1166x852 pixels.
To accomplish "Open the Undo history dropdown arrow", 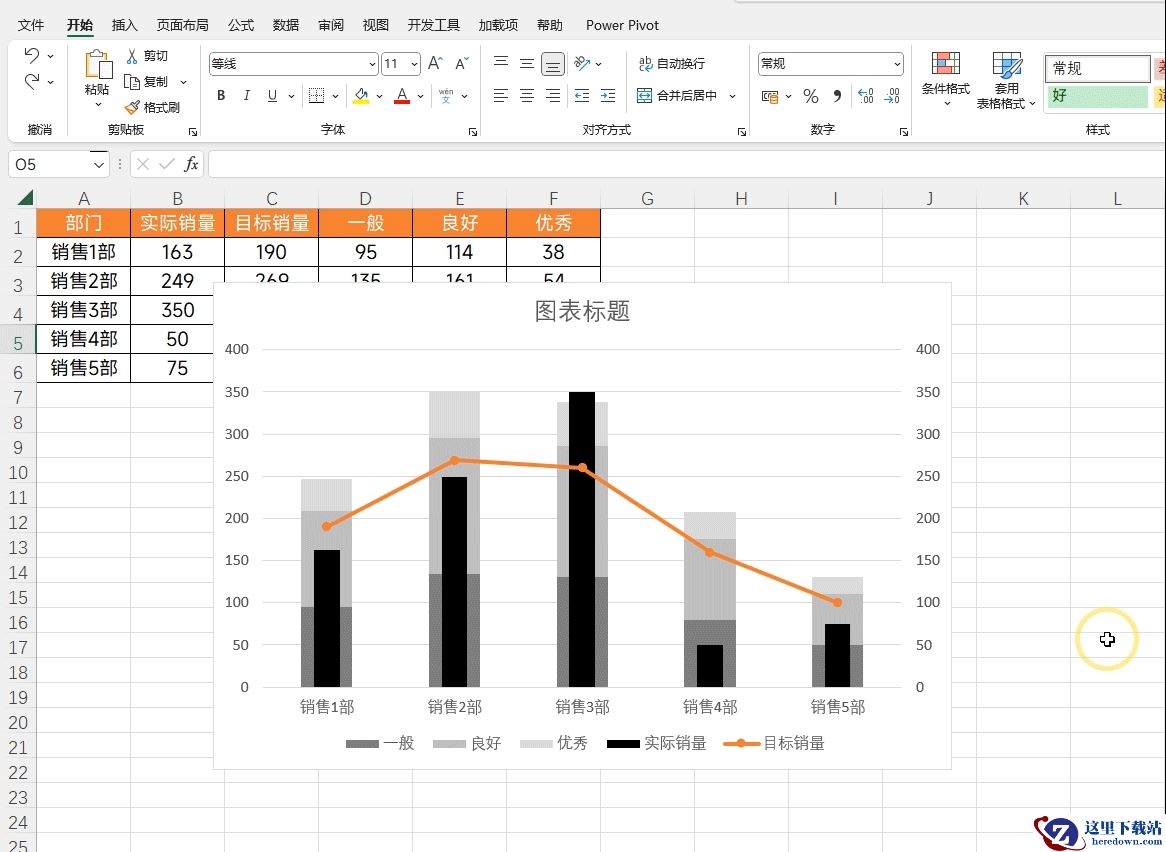I will tap(51, 56).
